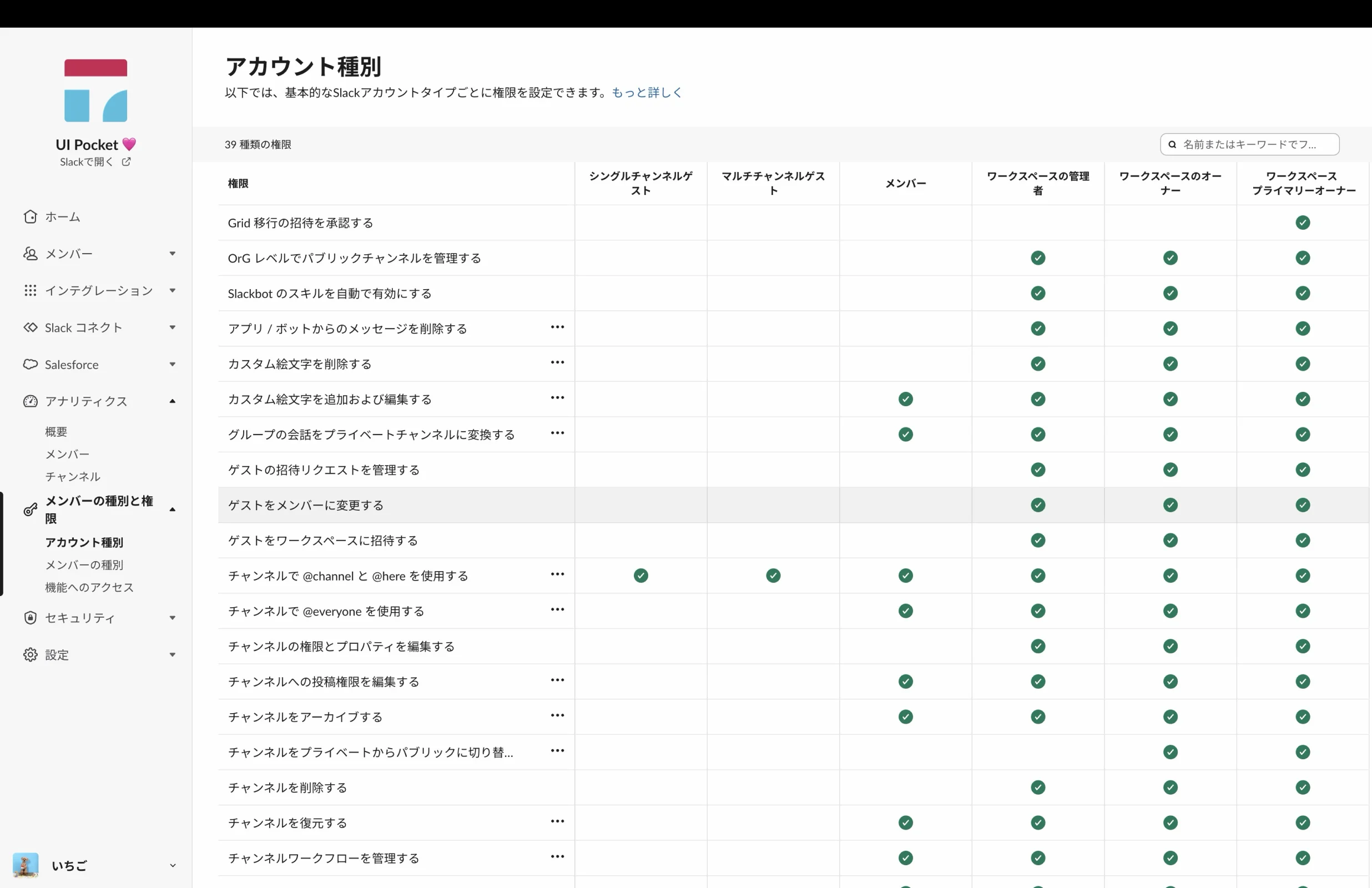Click メンバー checkmark for チャンネルで @everyone を使用する

pos(906,610)
